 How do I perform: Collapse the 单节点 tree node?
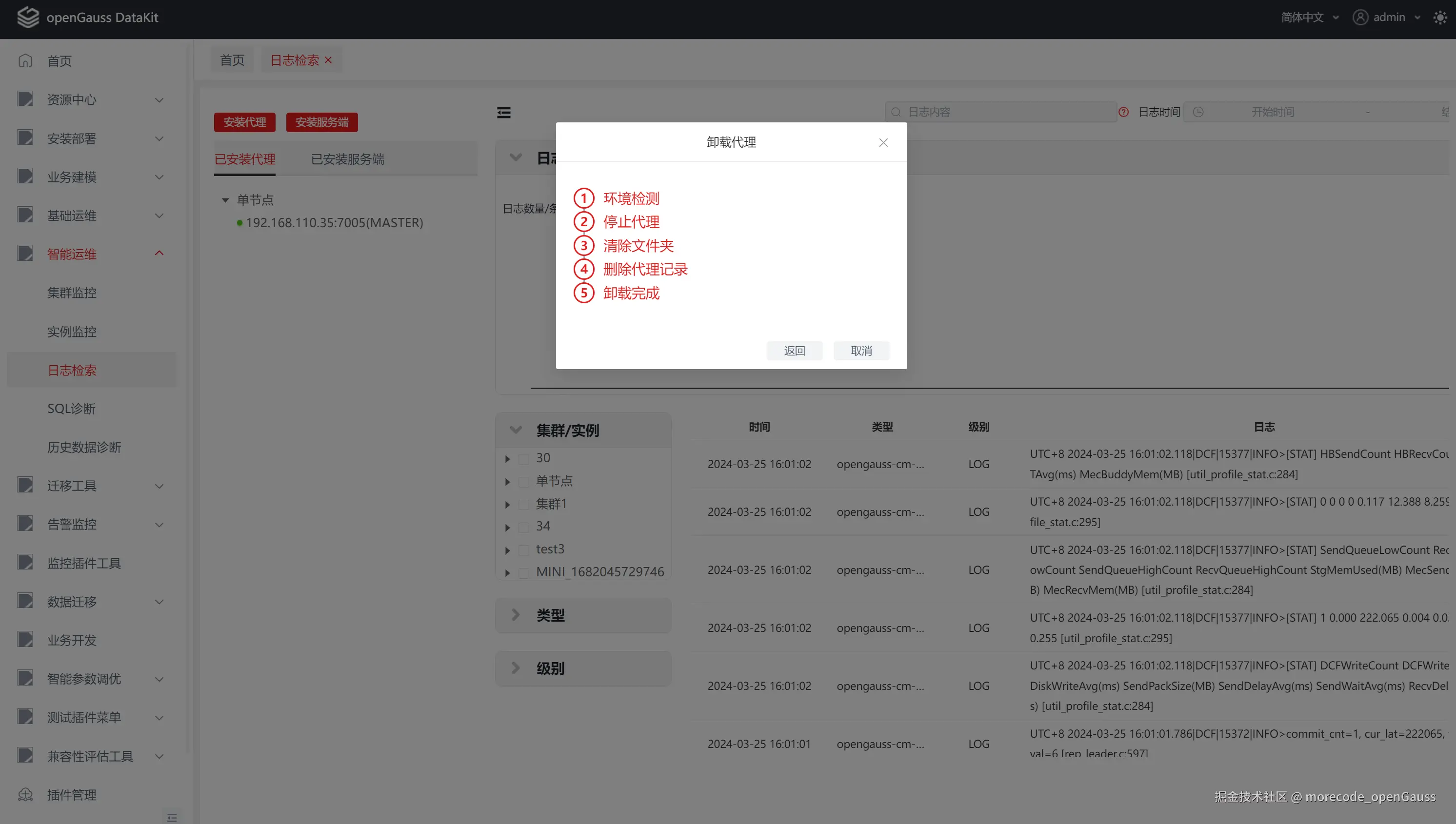tap(225, 200)
